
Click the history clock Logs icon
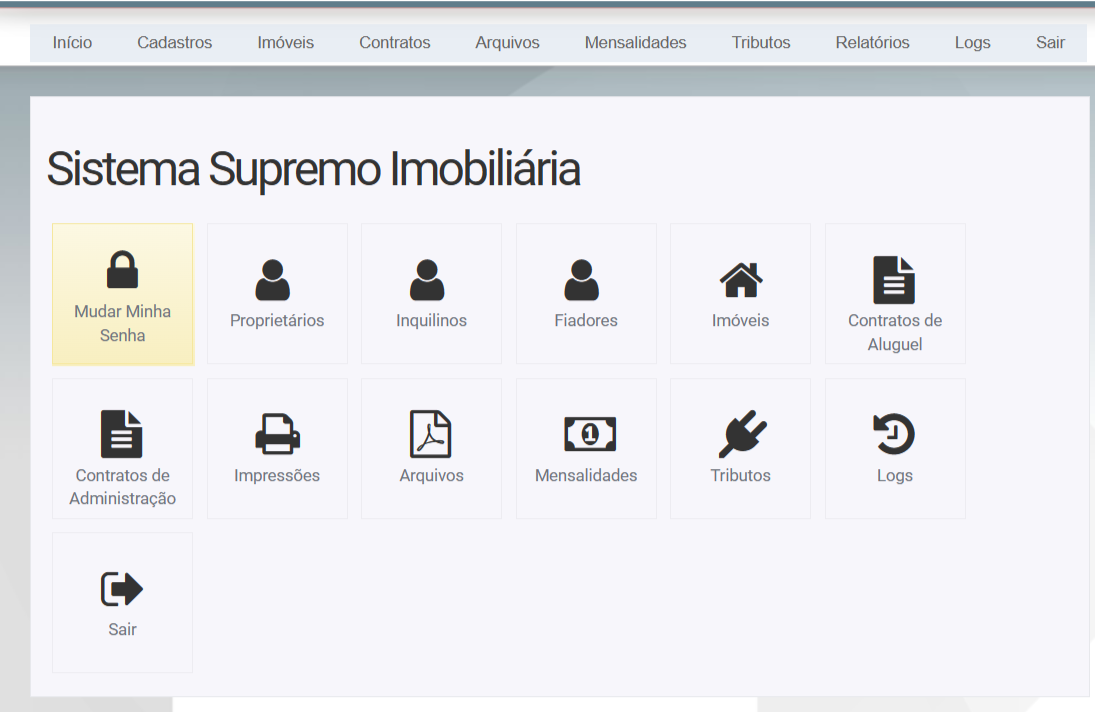894,434
